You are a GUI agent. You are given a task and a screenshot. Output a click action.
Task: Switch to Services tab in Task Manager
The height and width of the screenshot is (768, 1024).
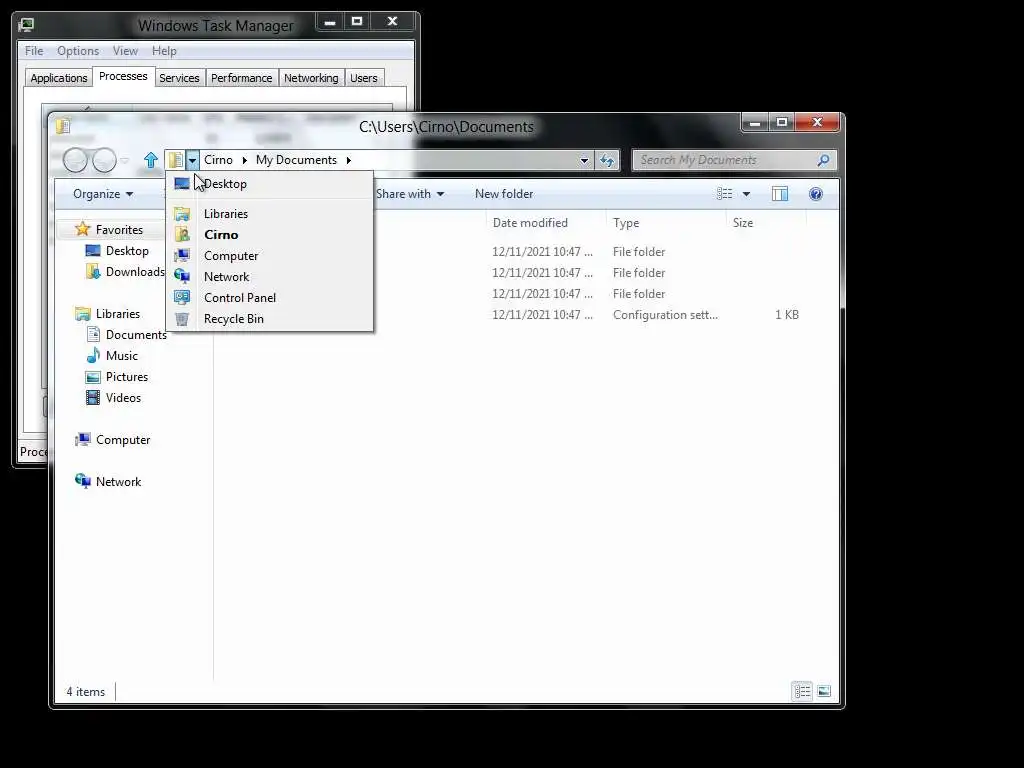179,78
